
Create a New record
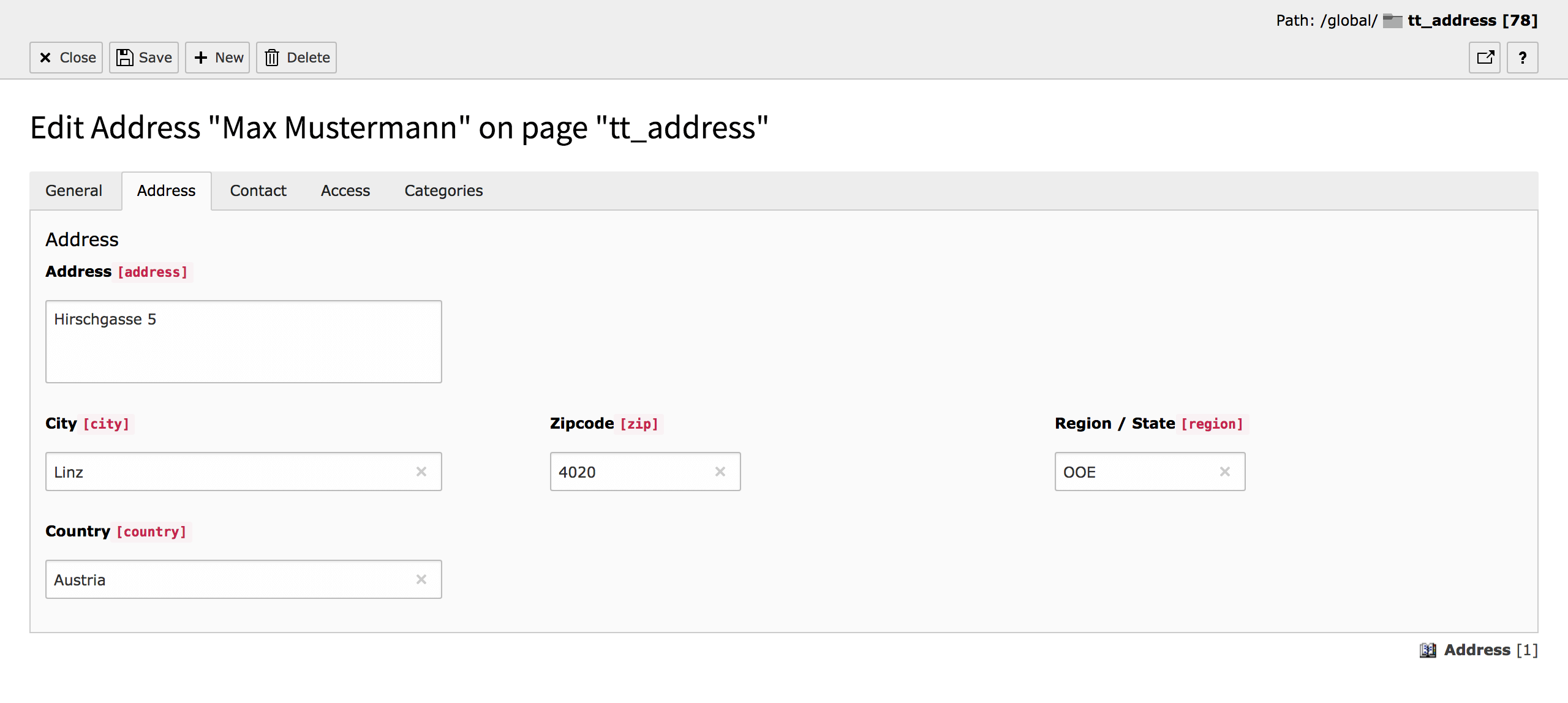coord(217,58)
